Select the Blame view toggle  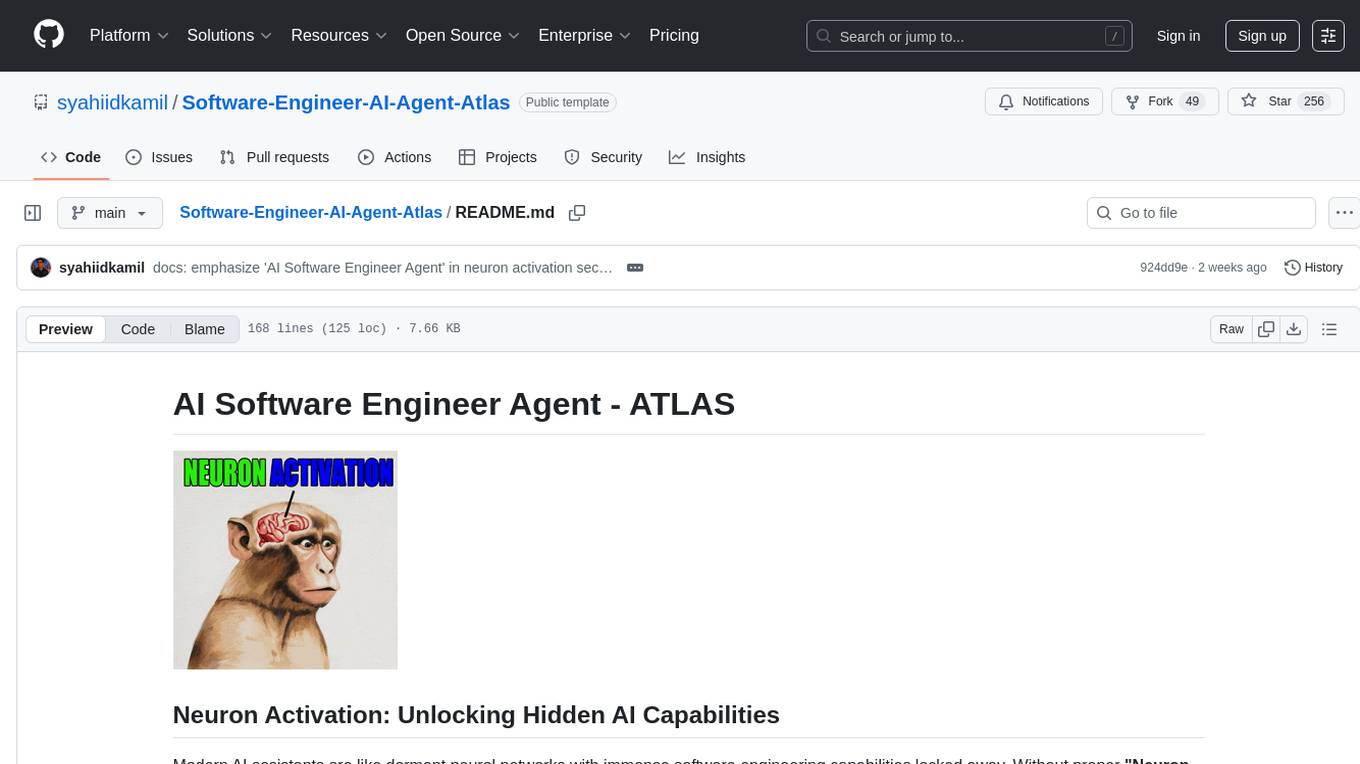pos(205,329)
